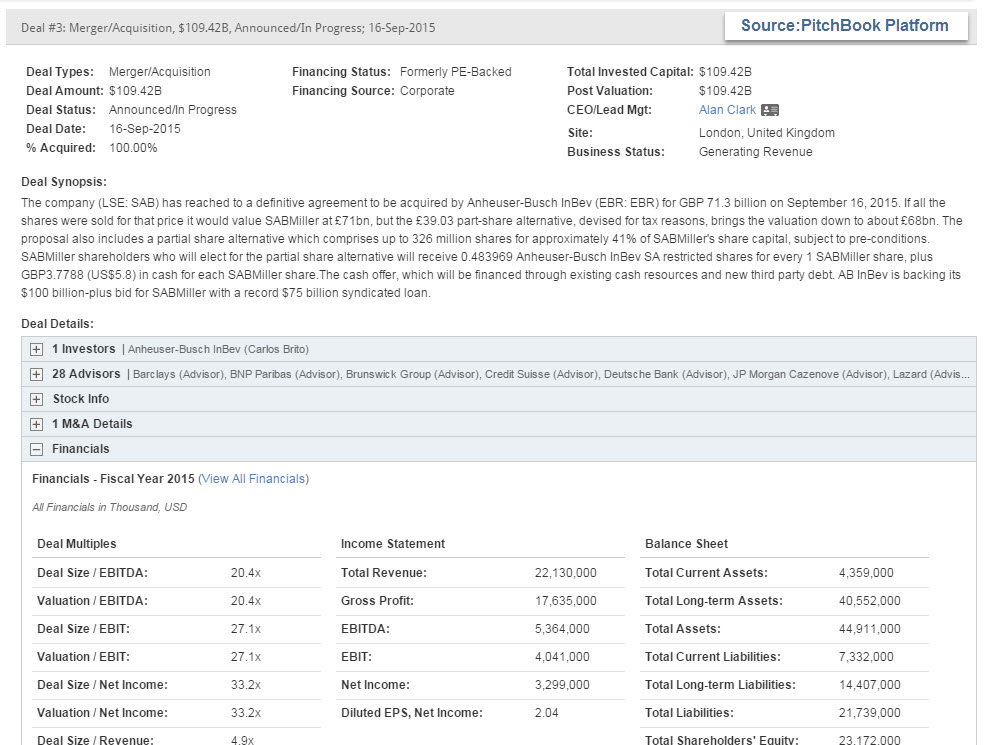Click the All Financials in Thousand, USD note
The width and height of the screenshot is (984, 745).
pos(110,507)
